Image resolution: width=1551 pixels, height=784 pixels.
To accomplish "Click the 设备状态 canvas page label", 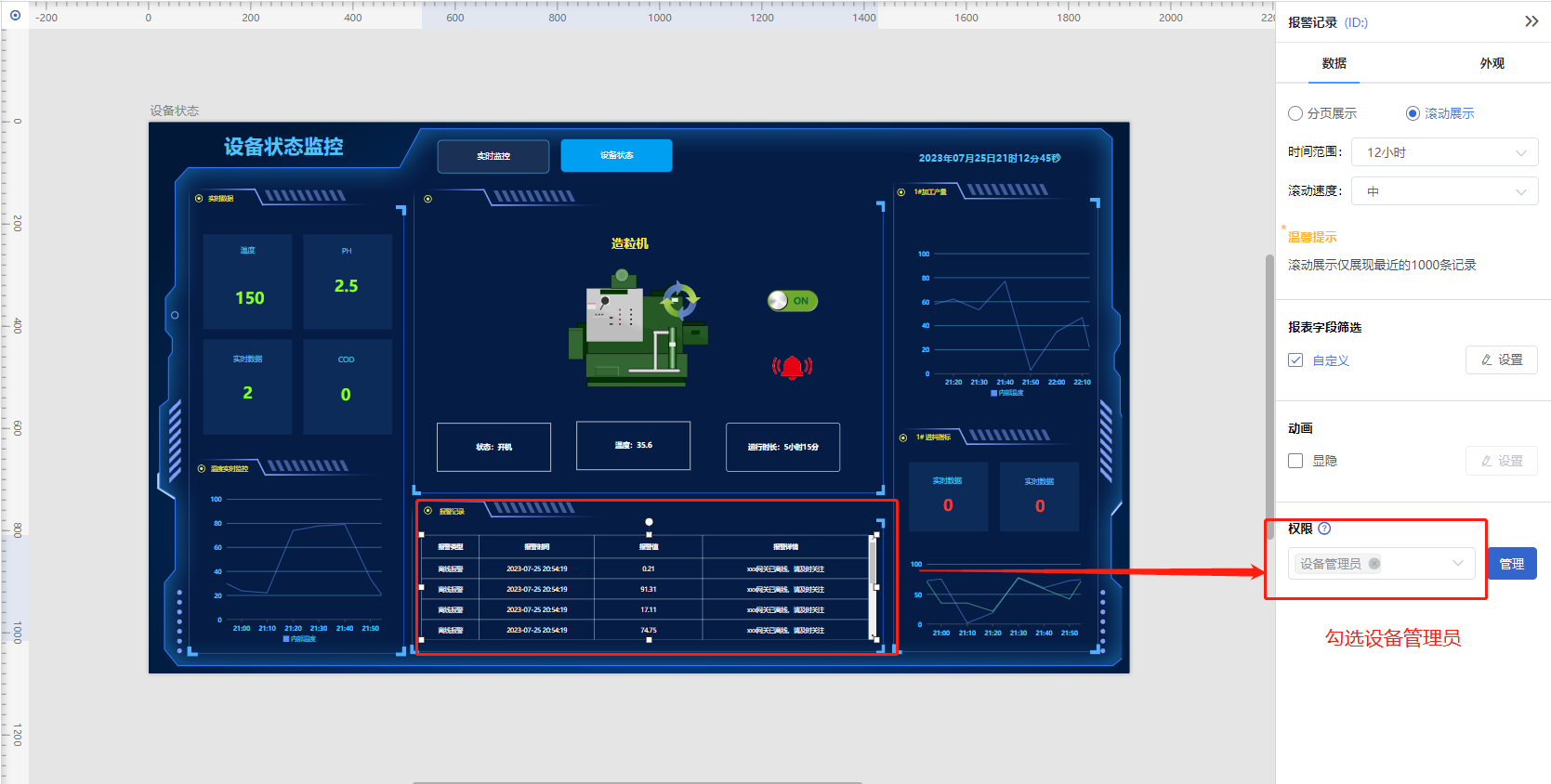I will pos(175,111).
